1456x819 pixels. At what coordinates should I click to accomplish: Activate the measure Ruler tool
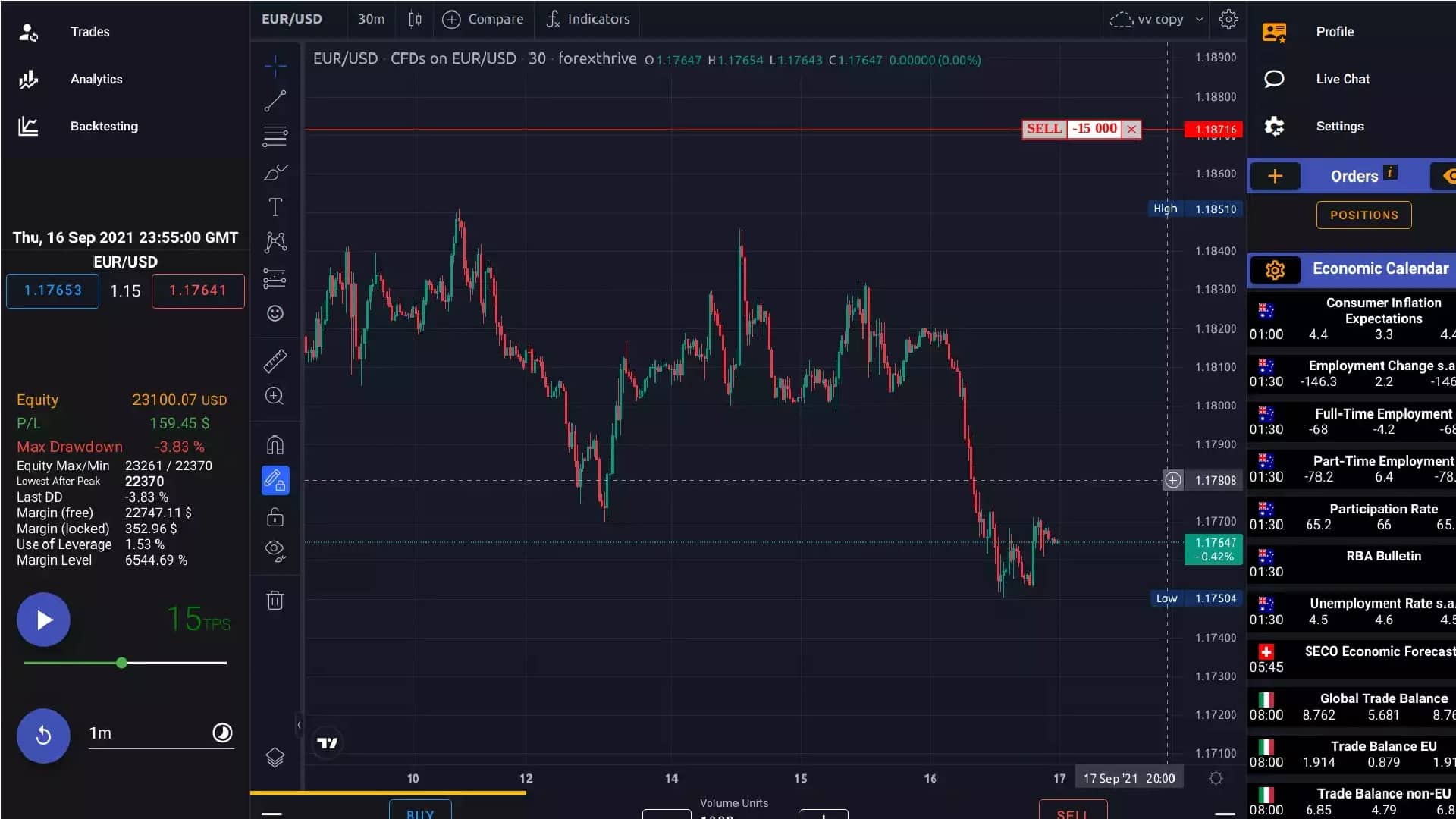pos(275,360)
